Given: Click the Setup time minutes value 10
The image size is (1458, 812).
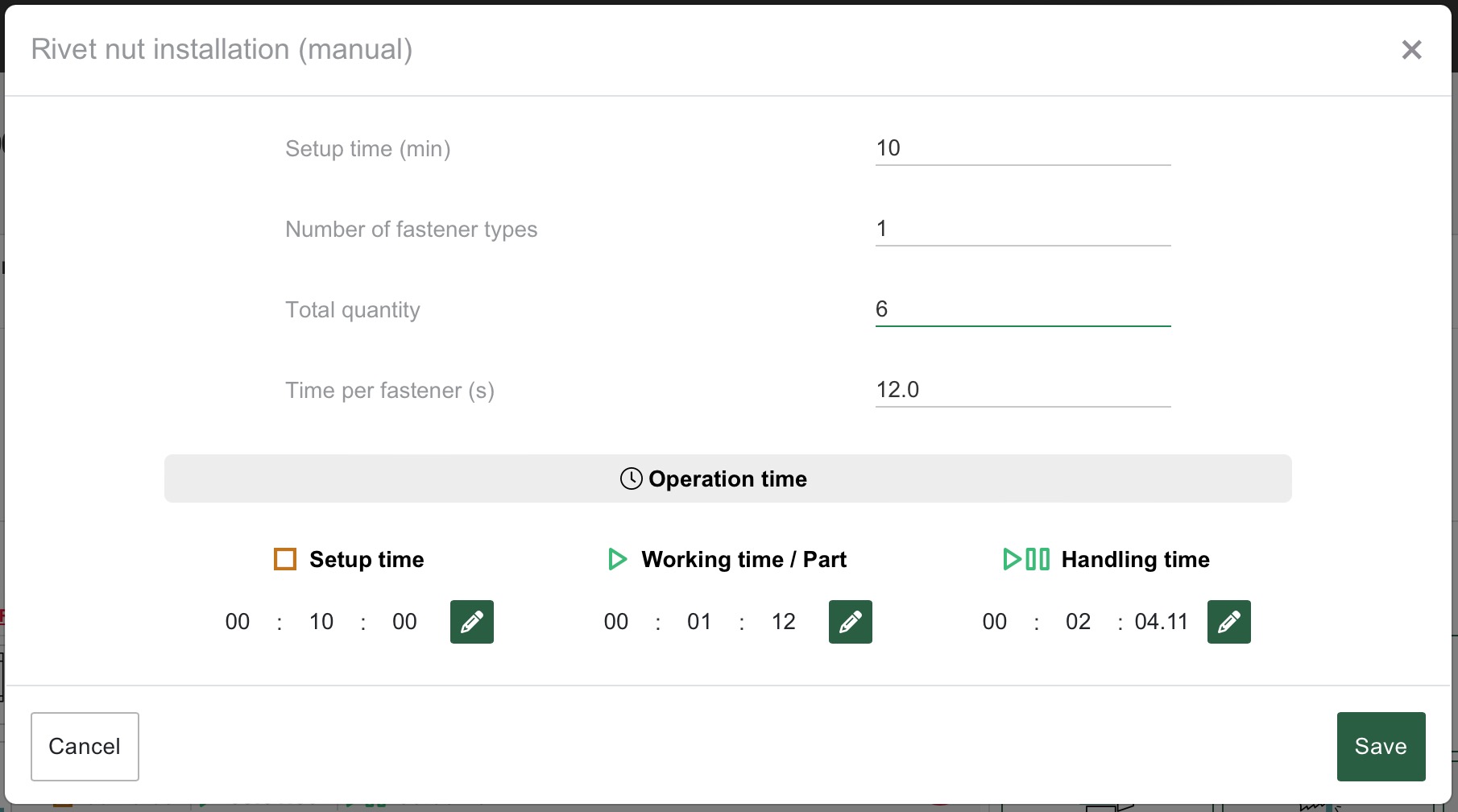Looking at the screenshot, I should point(321,622).
